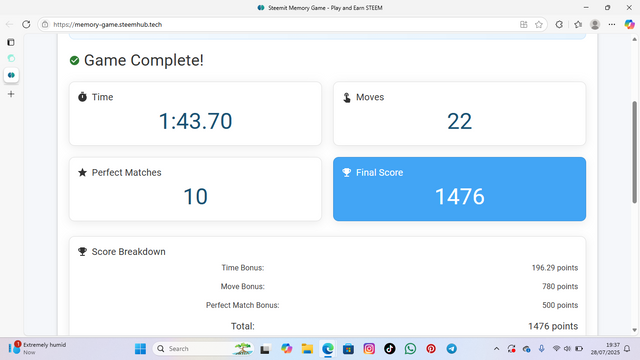
Task: Open Telegram from the taskbar
Action: click(x=451, y=349)
